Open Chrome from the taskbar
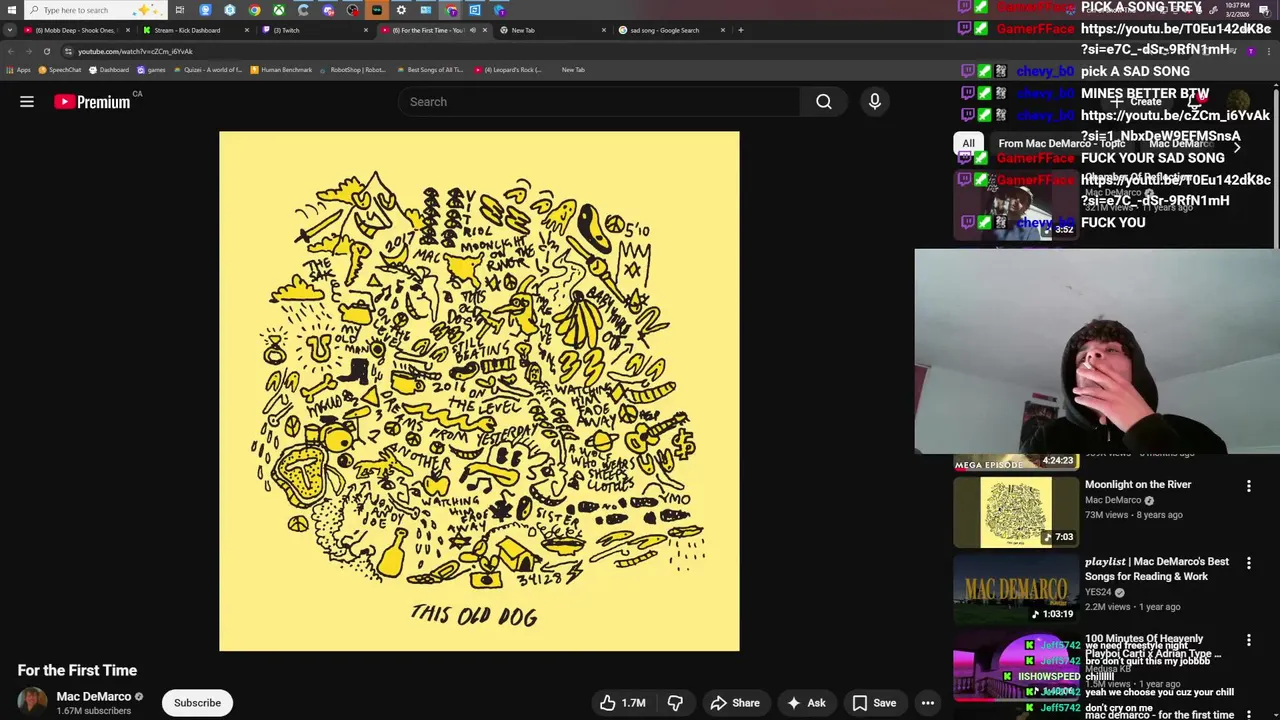Viewport: 1280px width, 720px height. 255,10
